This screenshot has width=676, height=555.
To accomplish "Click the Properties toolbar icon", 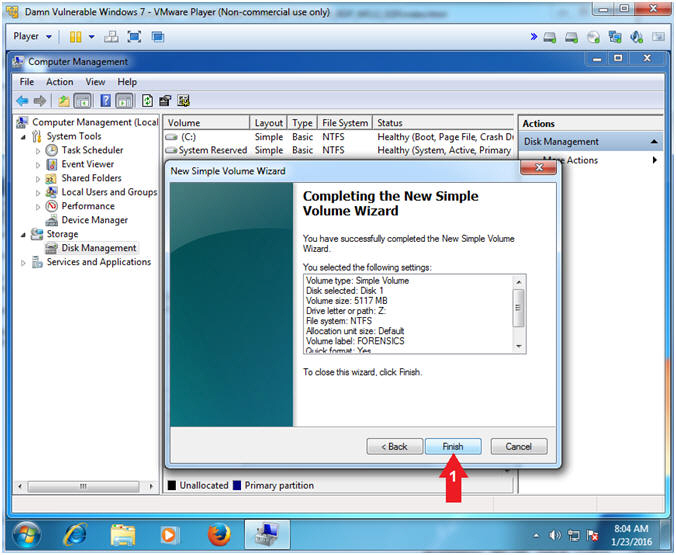I will tap(165, 101).
